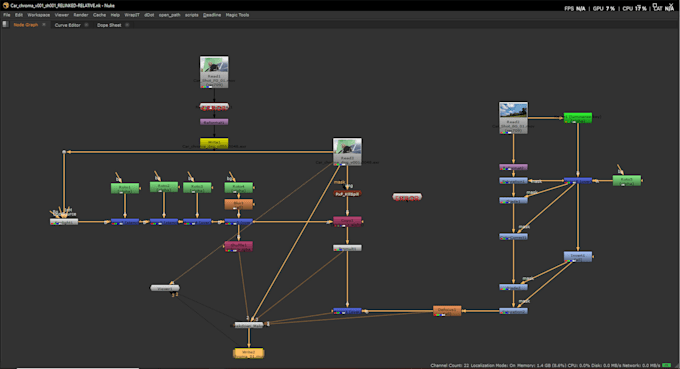Open the Viewer menu
Image resolution: width=680 pixels, height=369 pixels.
62,15
